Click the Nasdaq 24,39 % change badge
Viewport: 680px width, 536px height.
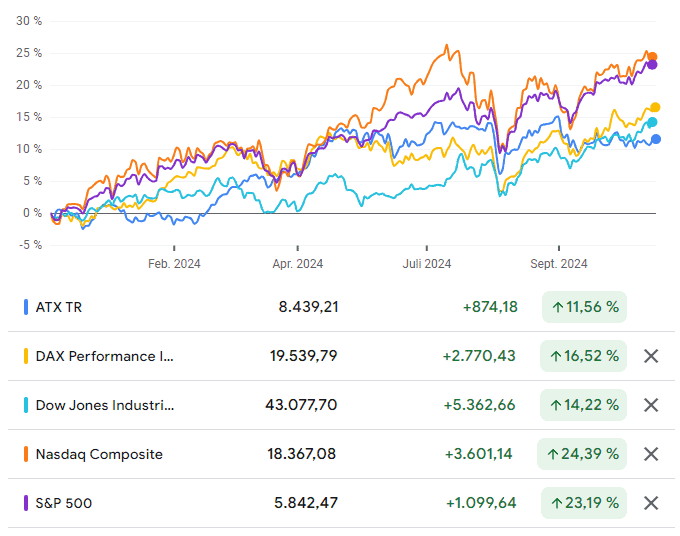[582, 454]
